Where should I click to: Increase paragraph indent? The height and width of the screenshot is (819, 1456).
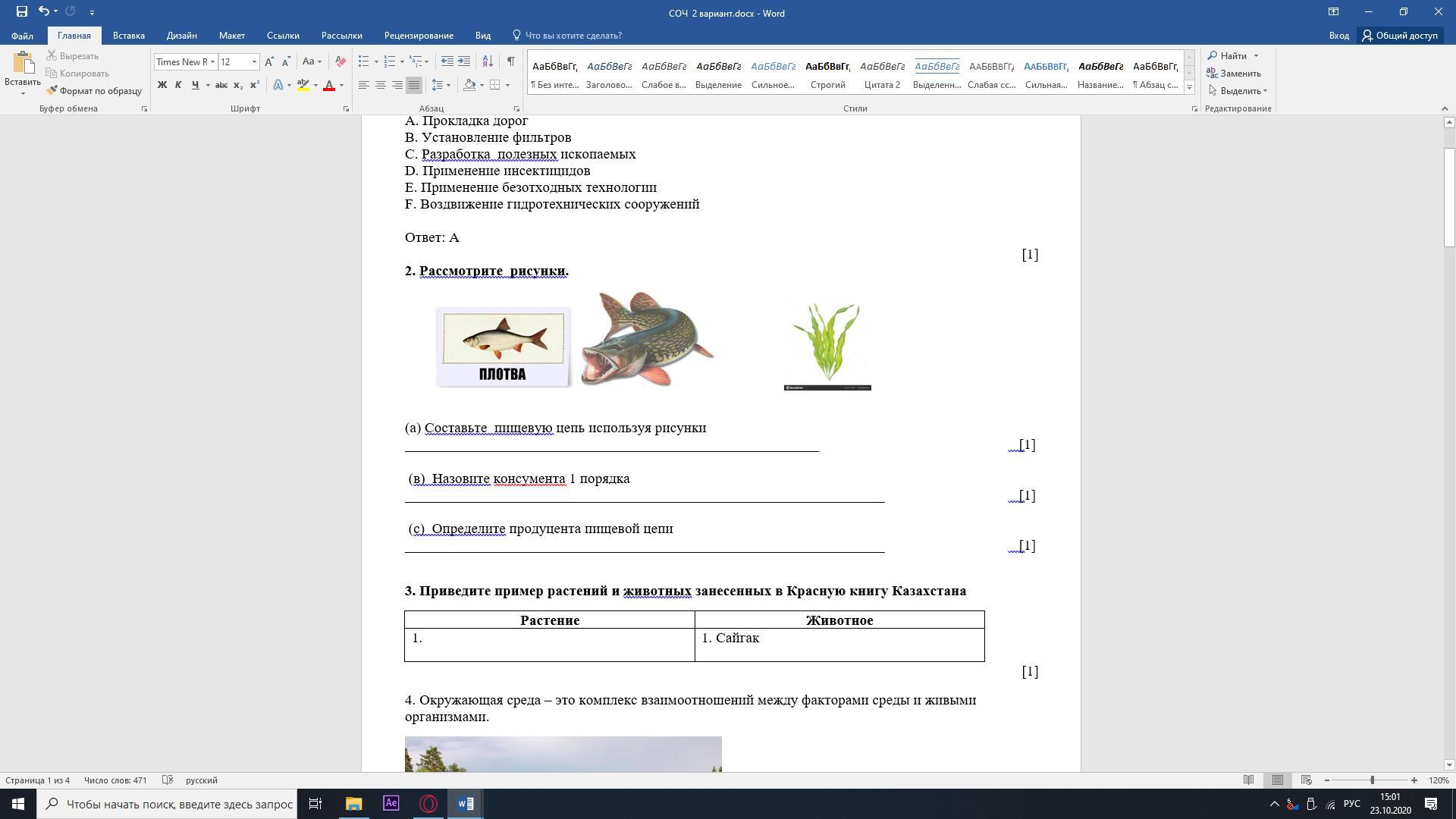tap(464, 62)
